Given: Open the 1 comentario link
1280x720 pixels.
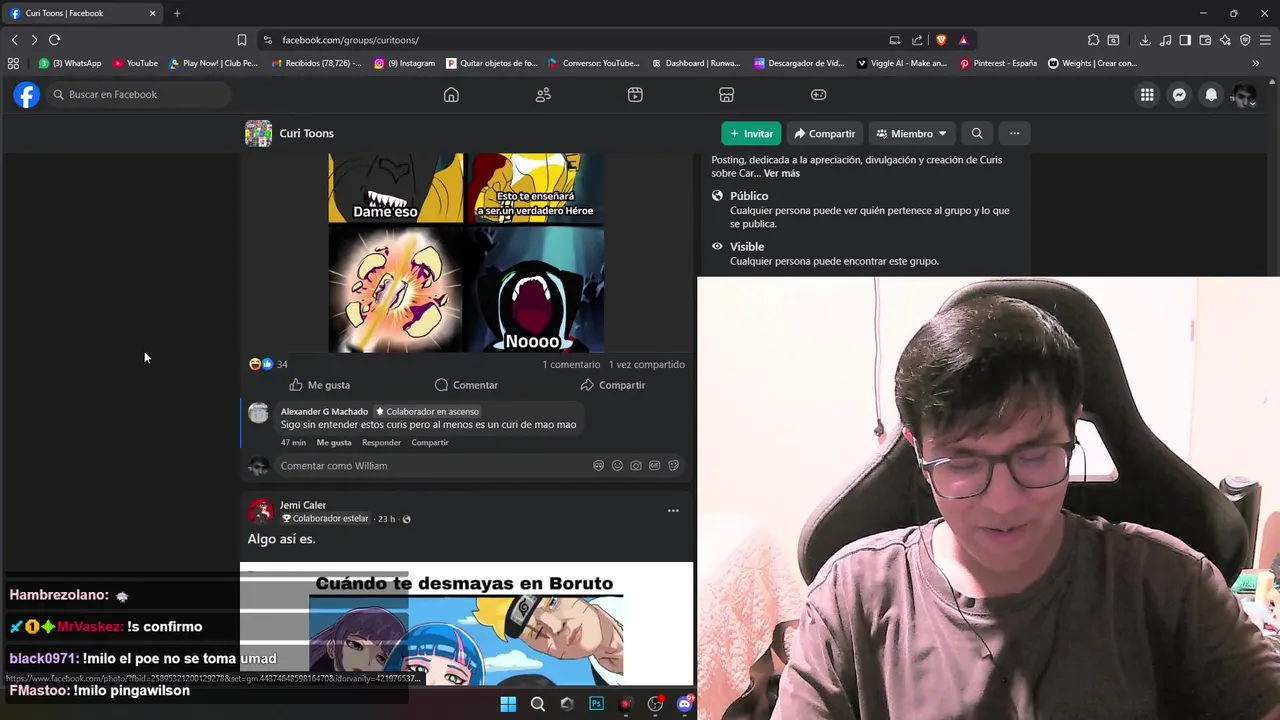Looking at the screenshot, I should [571, 364].
